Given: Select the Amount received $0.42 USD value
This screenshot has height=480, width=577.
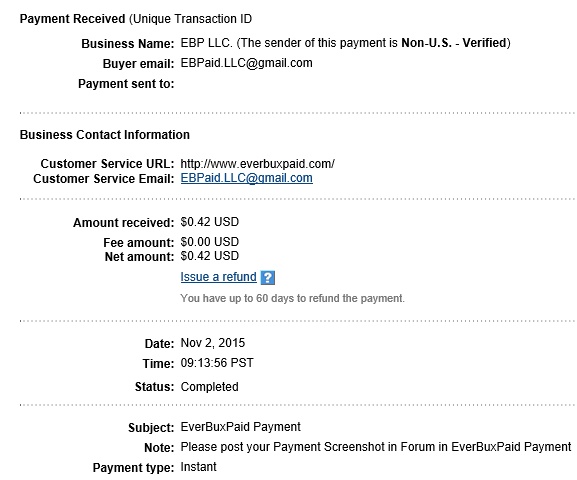Looking at the screenshot, I should tap(210, 222).
